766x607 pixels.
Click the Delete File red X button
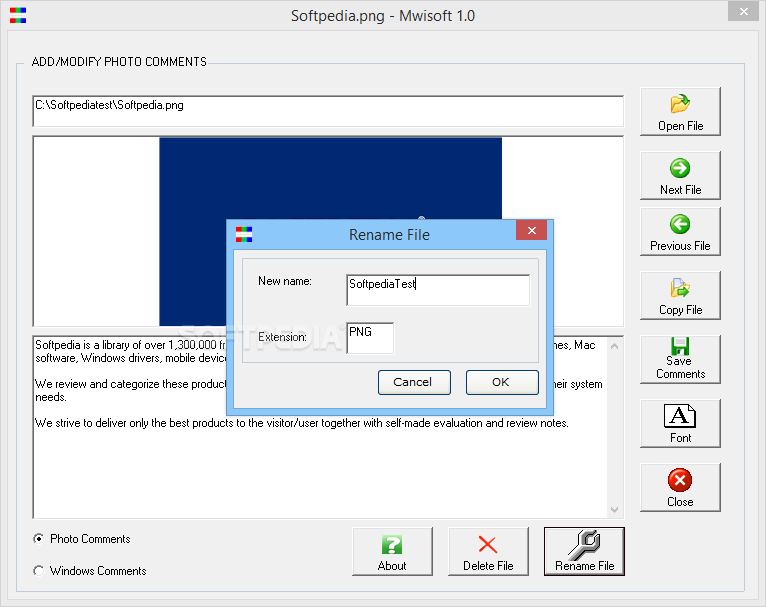point(488,551)
